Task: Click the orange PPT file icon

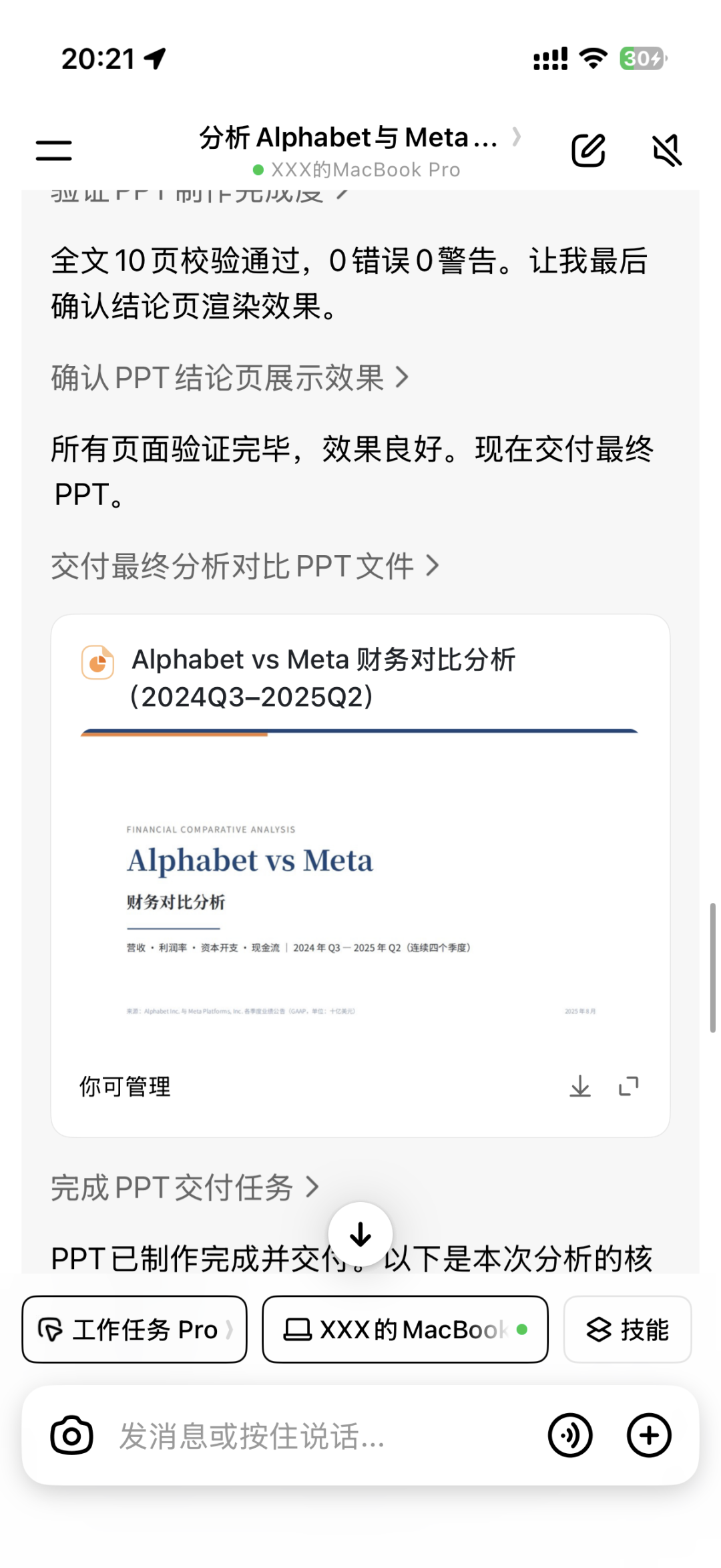Action: (97, 662)
